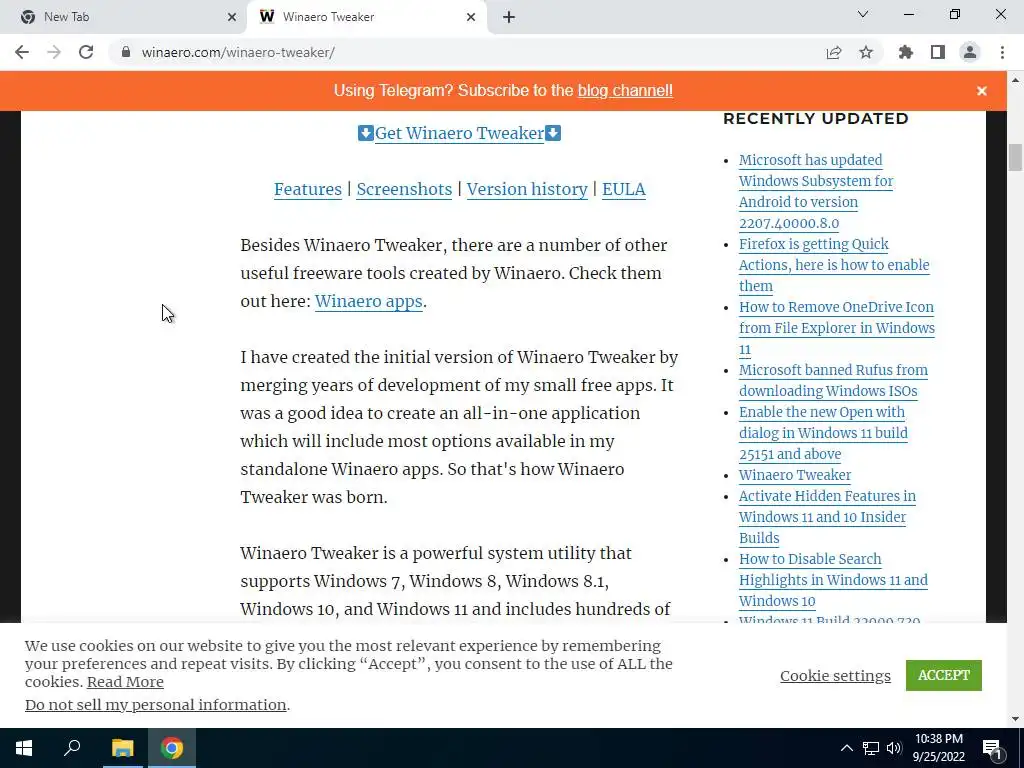
Task: Click the scrollbar up arrow
Action: click(x=1015, y=80)
